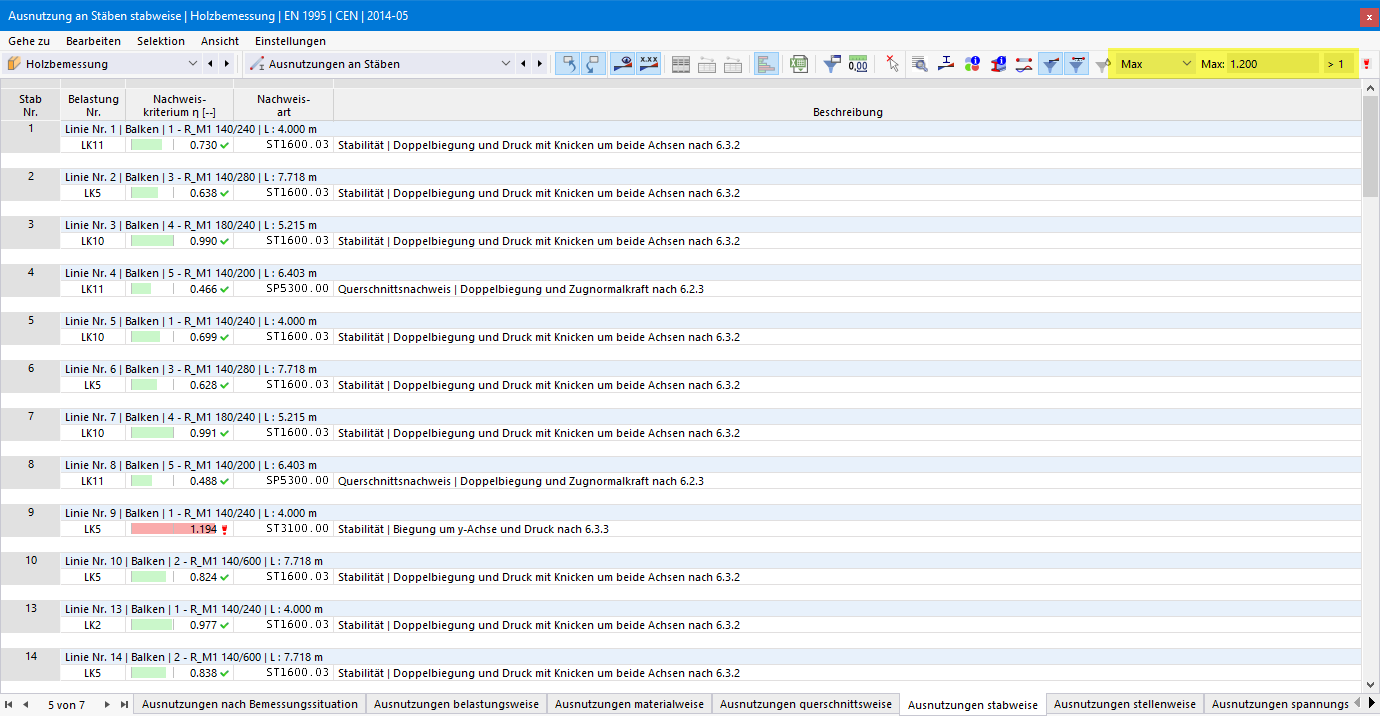Open the colored circles info icon
1380x716 pixels.
tap(972, 64)
